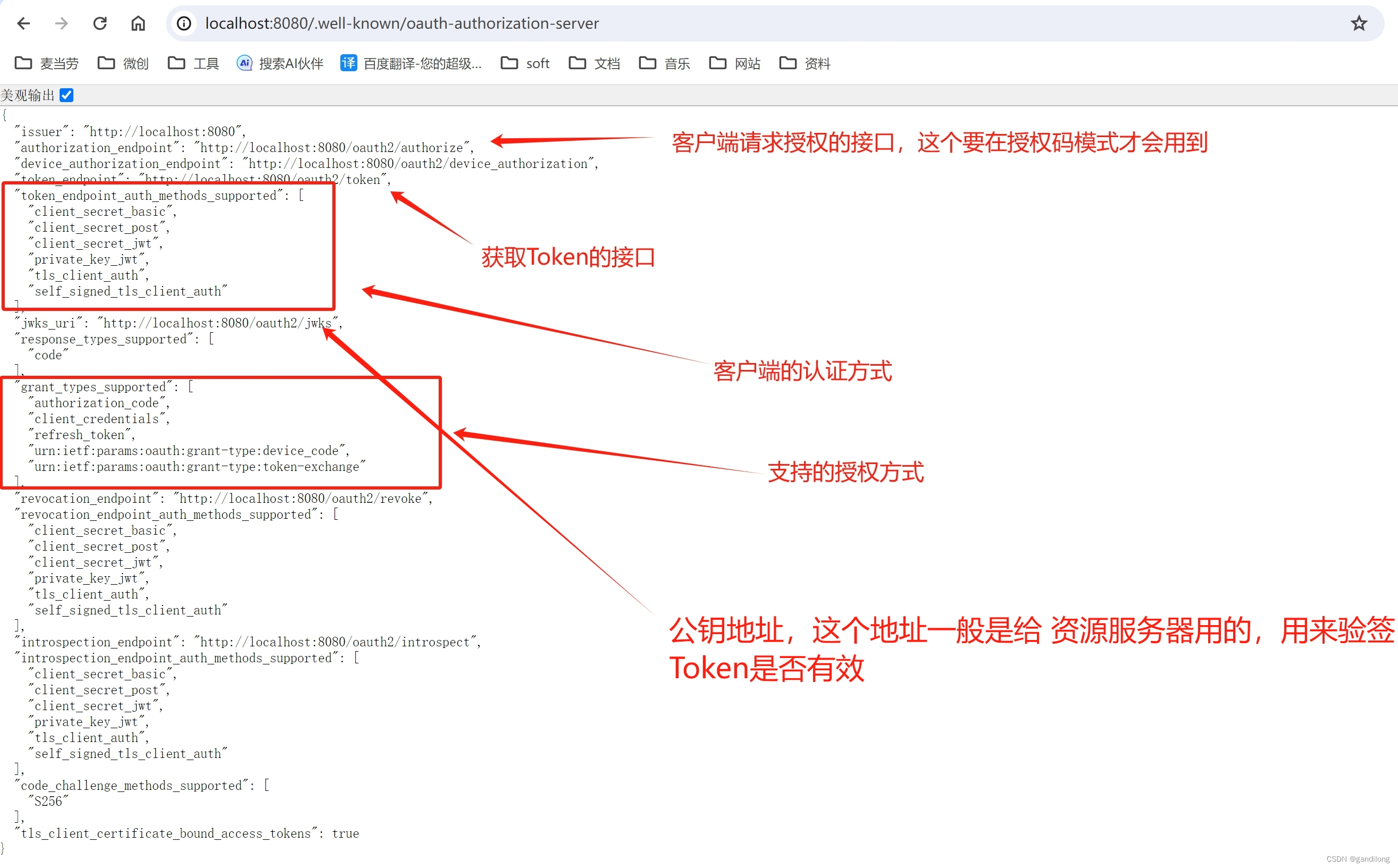Image resolution: width=1398 pixels, height=868 pixels.
Task: Bookmark this page with the star icon
Action: (1359, 23)
